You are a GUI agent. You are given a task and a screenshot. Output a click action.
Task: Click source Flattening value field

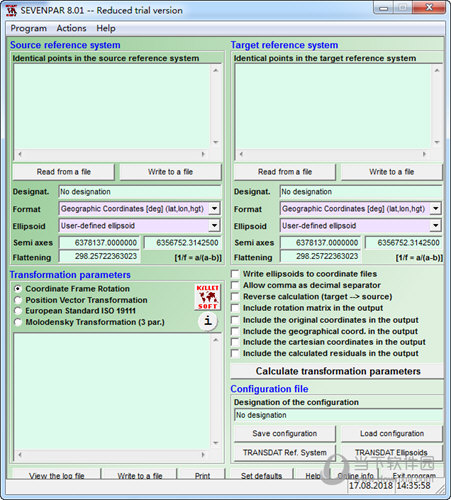pos(99,256)
